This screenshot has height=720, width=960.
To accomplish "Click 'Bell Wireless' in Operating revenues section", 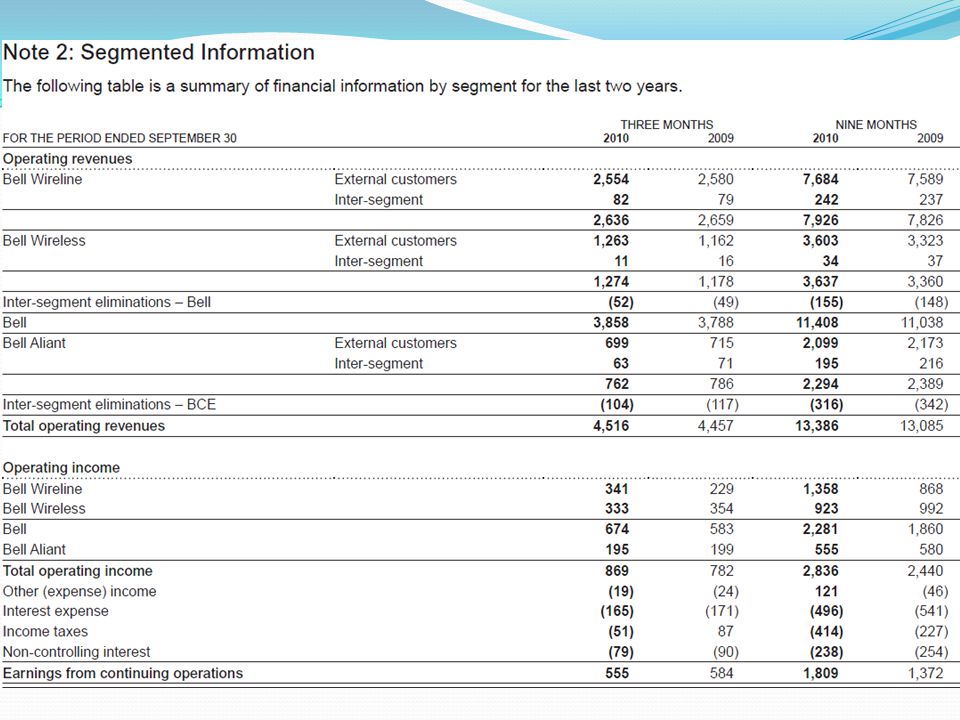I will [44, 241].
